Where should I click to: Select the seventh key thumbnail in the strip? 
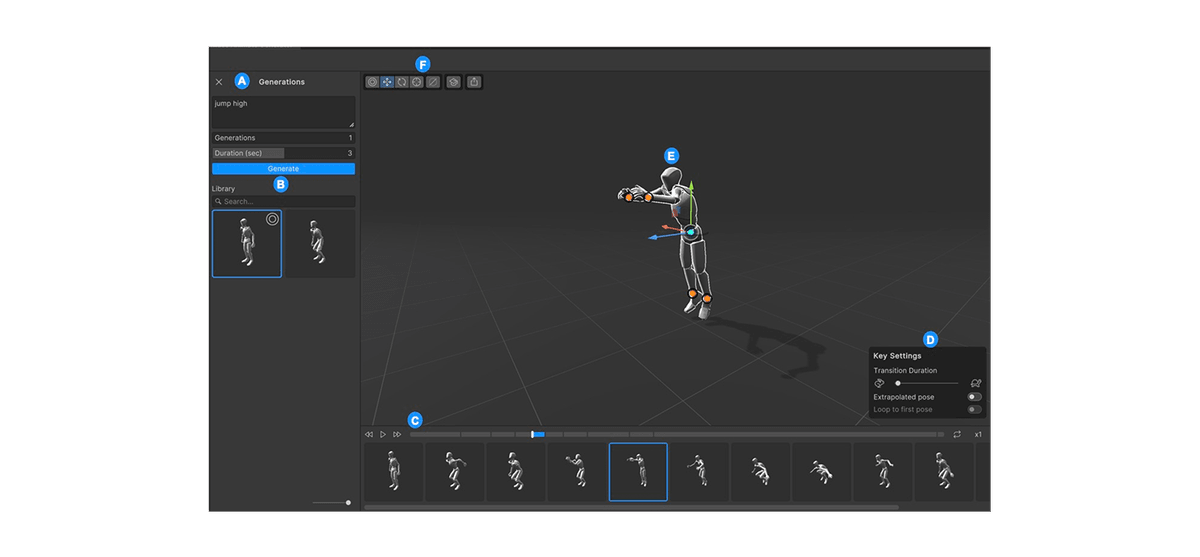pos(760,472)
